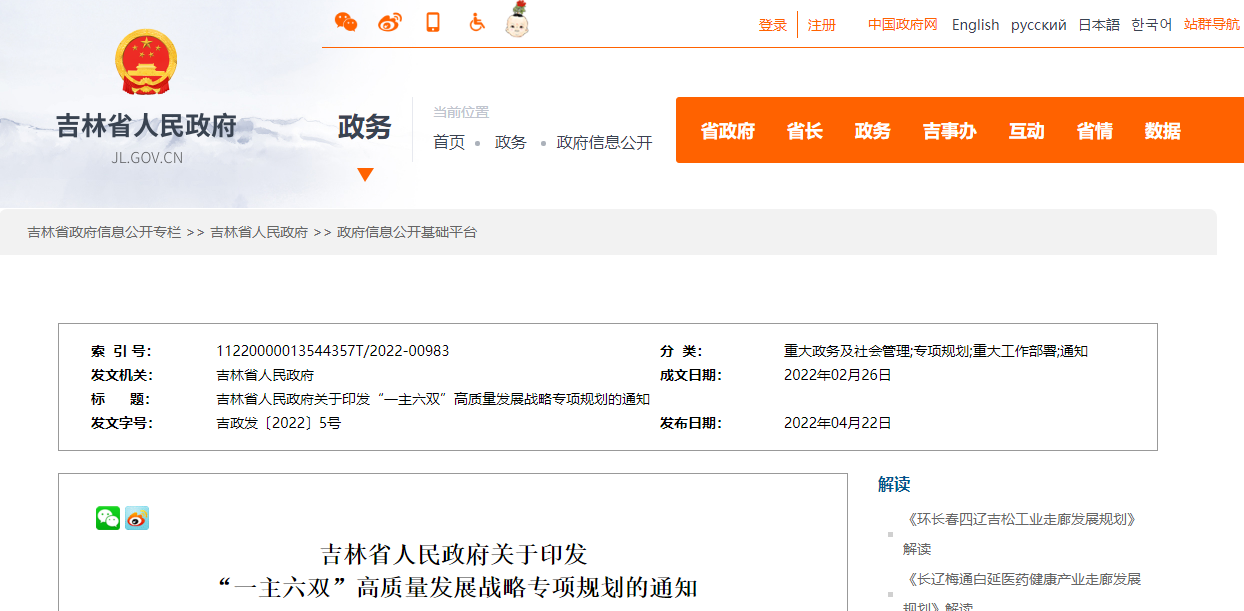Click 政府信息公开基础平台 breadcrumb link
Screen dimensions: 1244x611
point(407,232)
